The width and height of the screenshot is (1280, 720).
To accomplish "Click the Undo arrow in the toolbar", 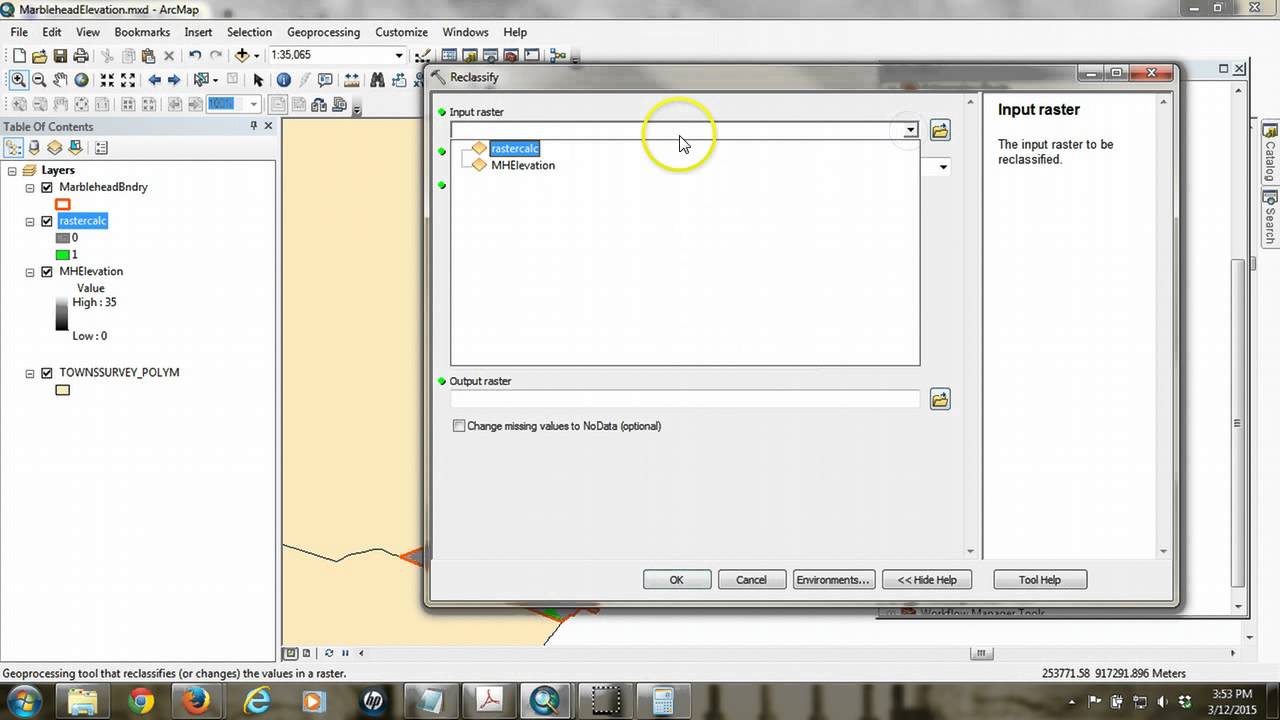I will pyautogui.click(x=195, y=56).
